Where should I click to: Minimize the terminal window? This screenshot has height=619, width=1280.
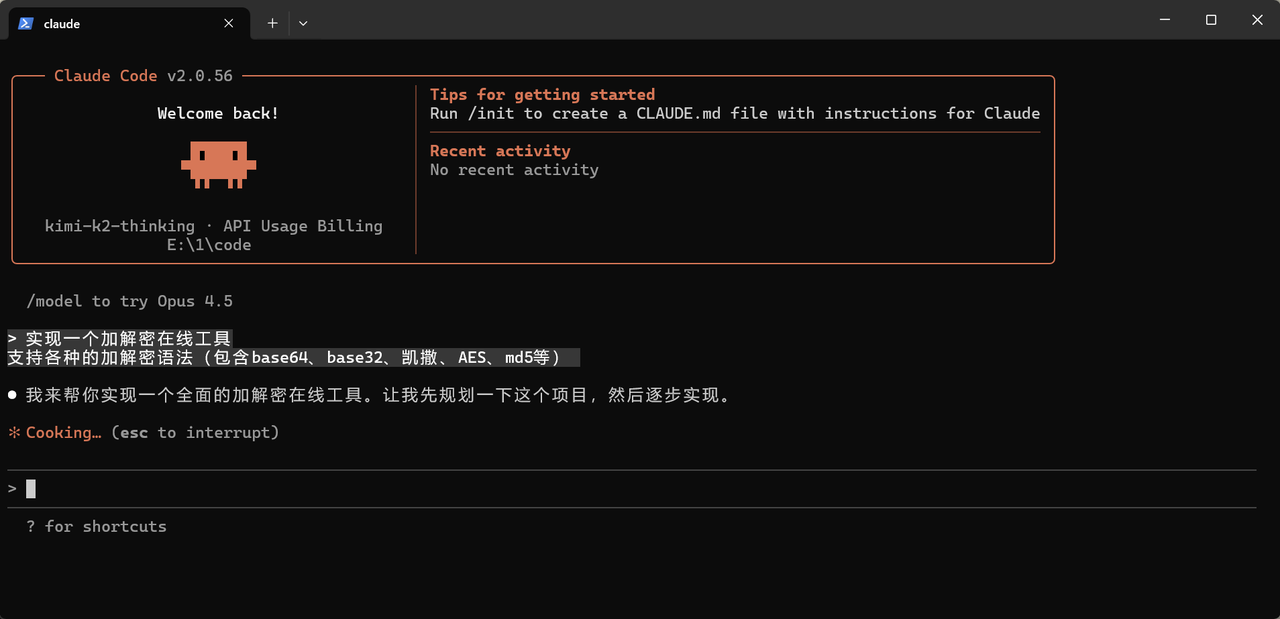click(x=1164, y=20)
